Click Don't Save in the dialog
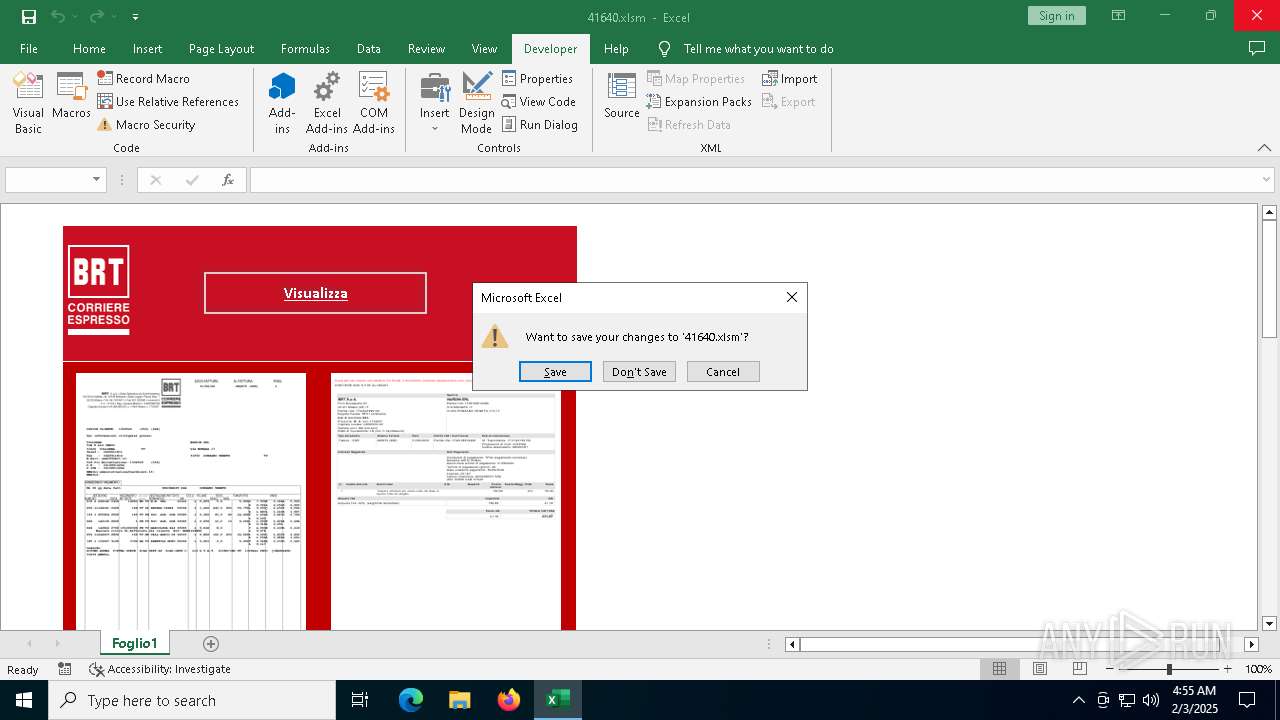 coord(639,372)
